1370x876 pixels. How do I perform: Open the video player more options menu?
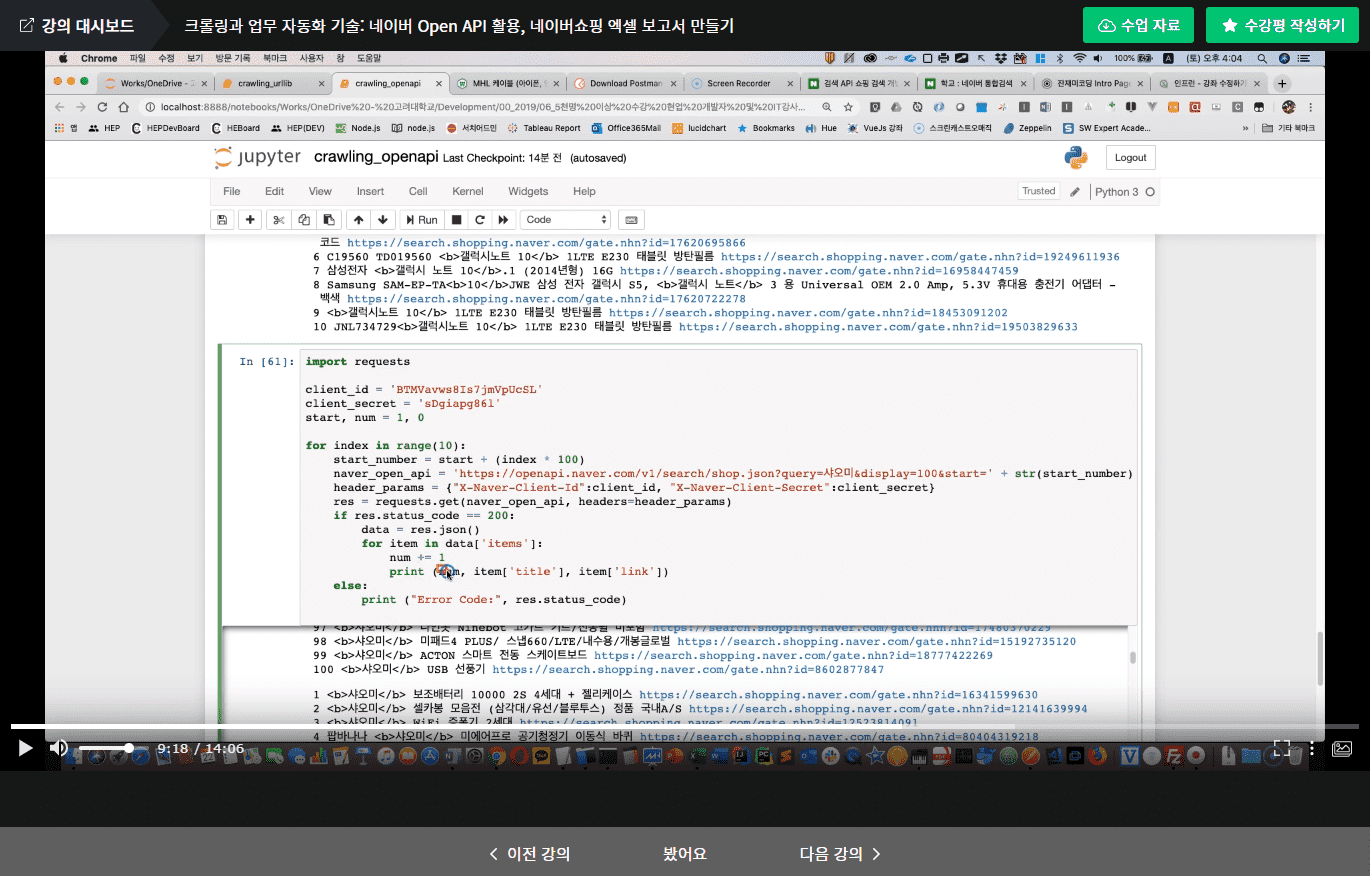(1312, 747)
